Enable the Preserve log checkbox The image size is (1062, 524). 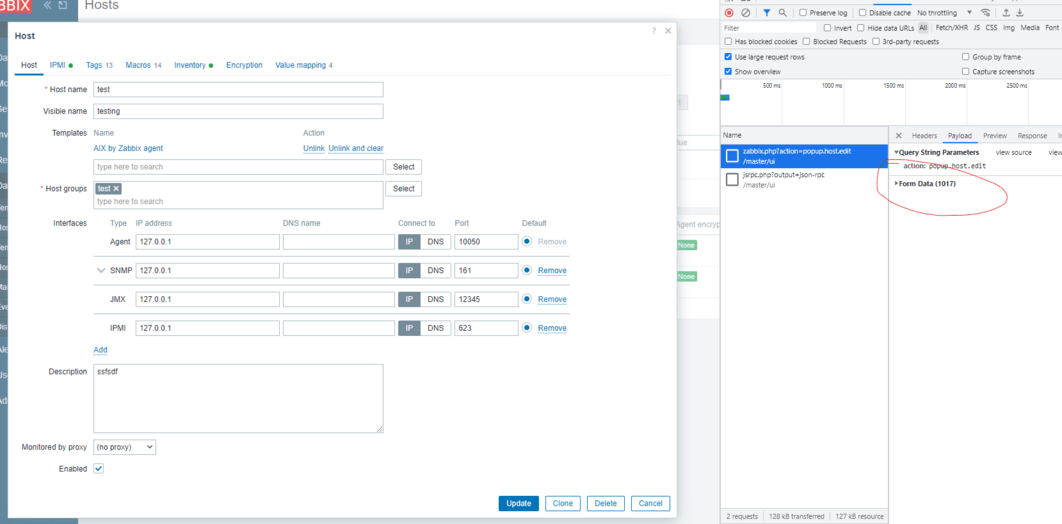coord(803,13)
